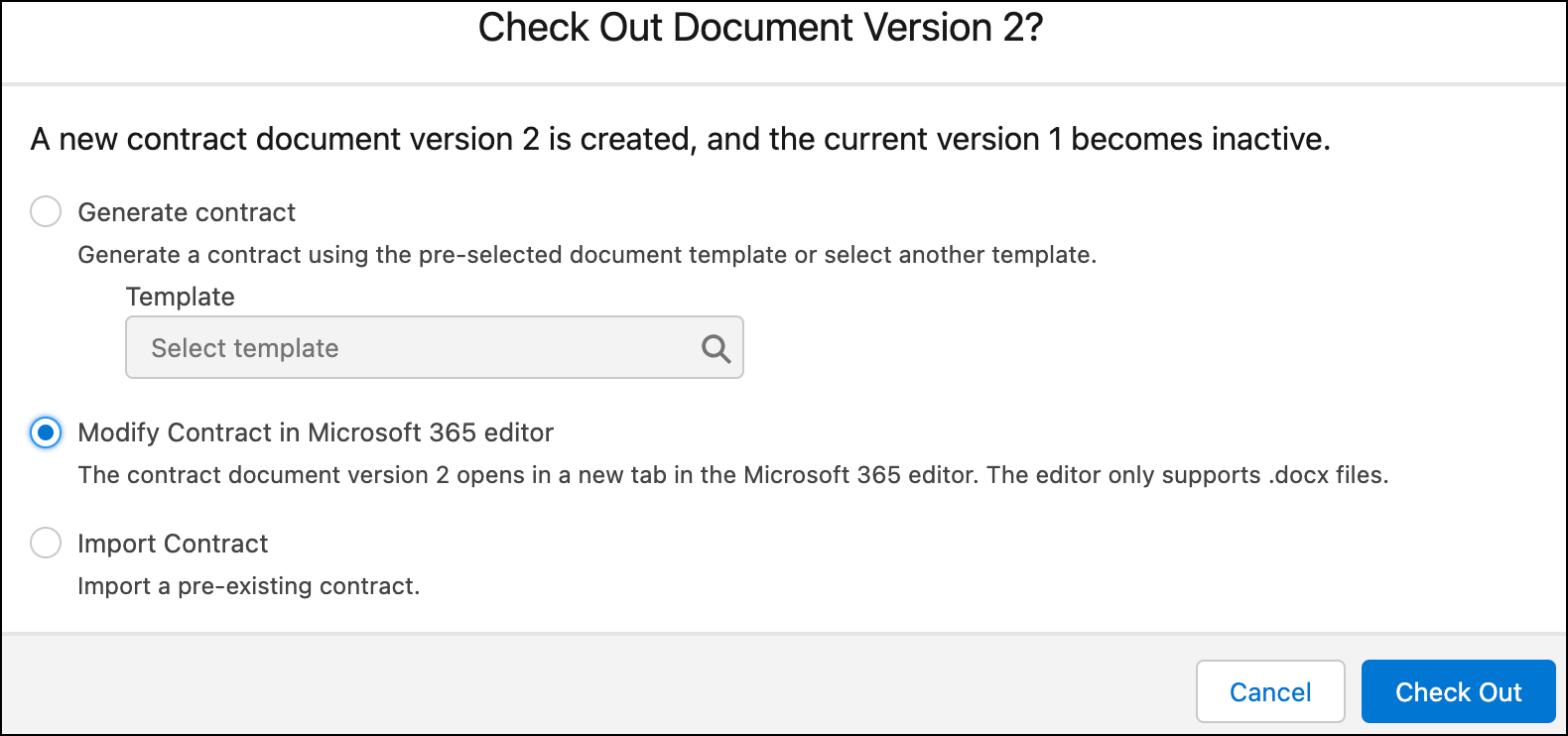Image resolution: width=1568 pixels, height=736 pixels.
Task: Click the message about version 1 becoming inactive
Action: click(x=680, y=139)
